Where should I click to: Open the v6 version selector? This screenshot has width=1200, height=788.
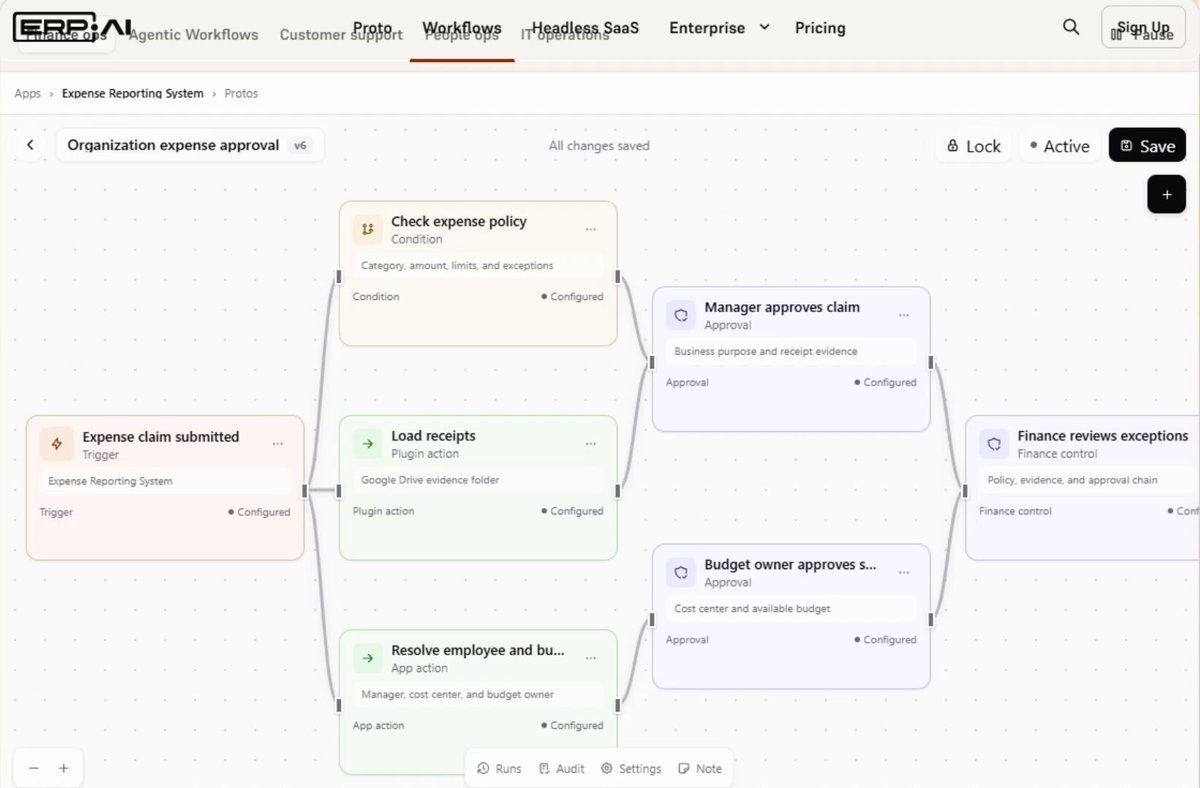tap(300, 145)
